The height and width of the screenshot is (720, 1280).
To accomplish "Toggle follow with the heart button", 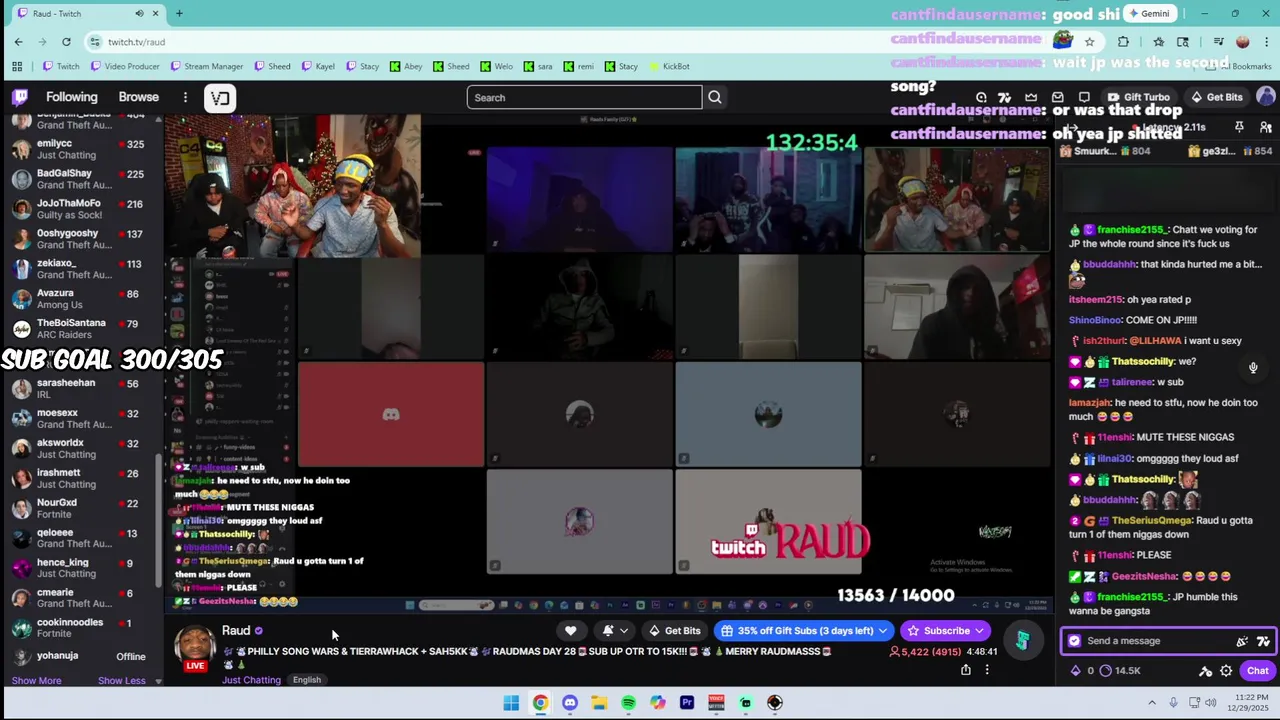I will pos(570,630).
